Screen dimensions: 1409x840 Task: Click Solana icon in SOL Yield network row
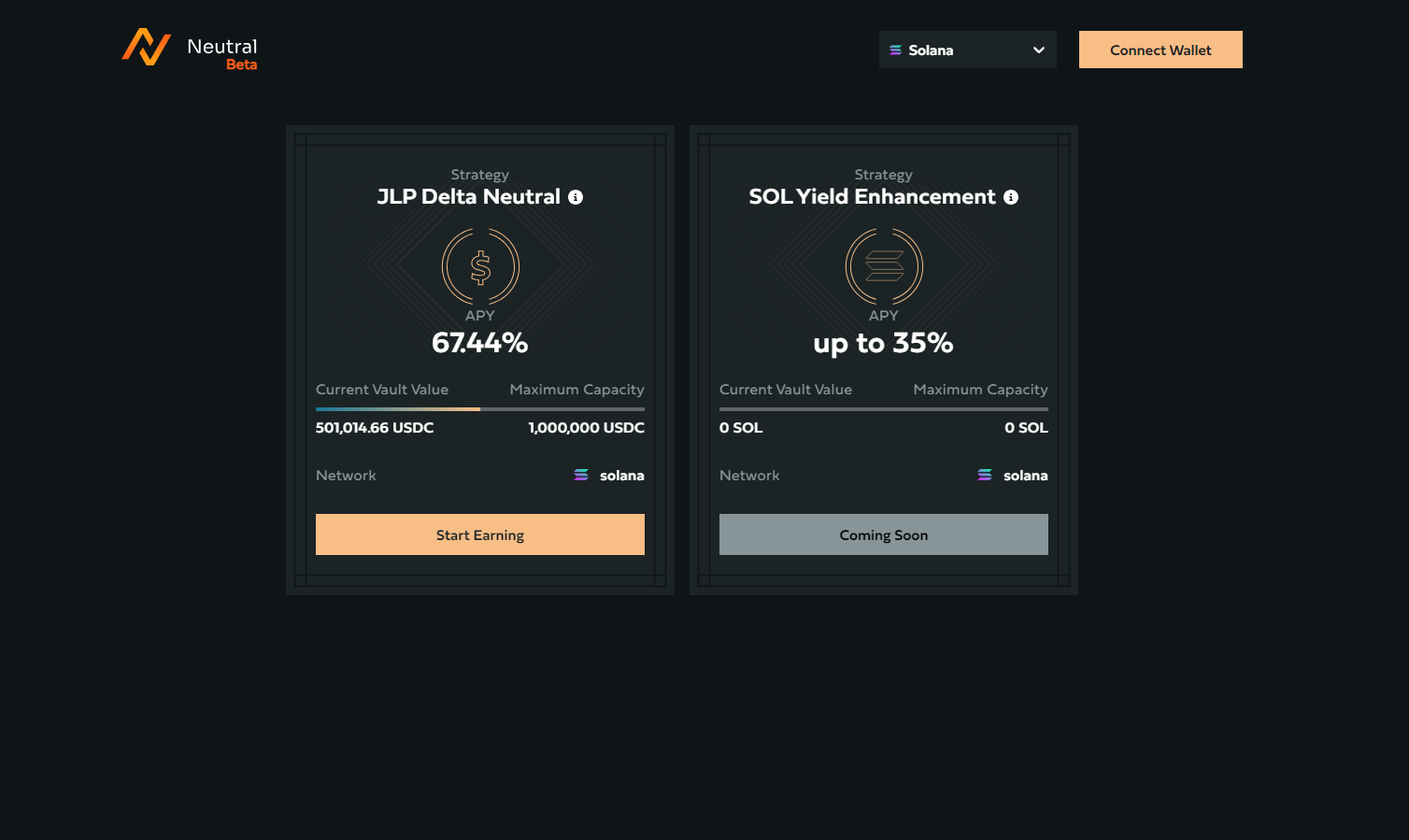pos(985,476)
